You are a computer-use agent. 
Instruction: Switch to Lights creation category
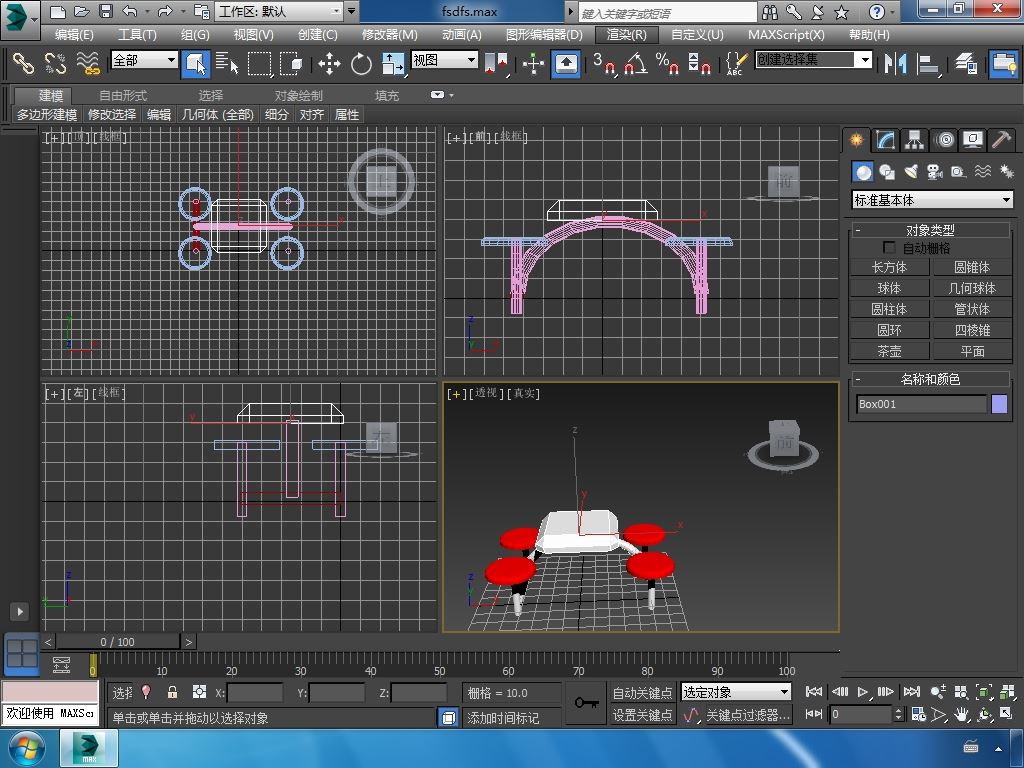tap(911, 172)
